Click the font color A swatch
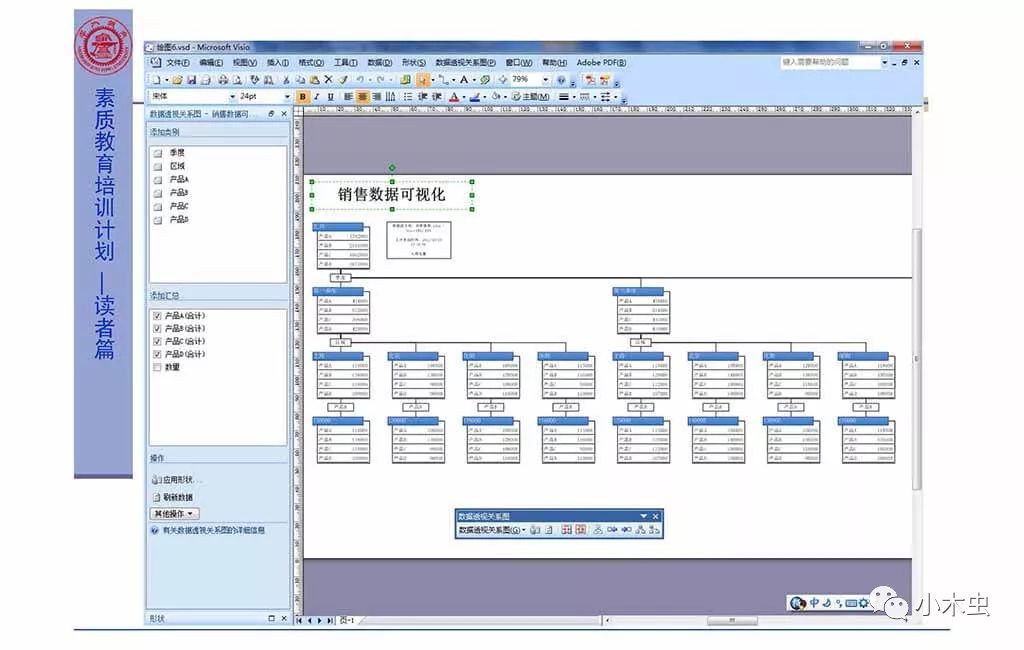 point(455,97)
